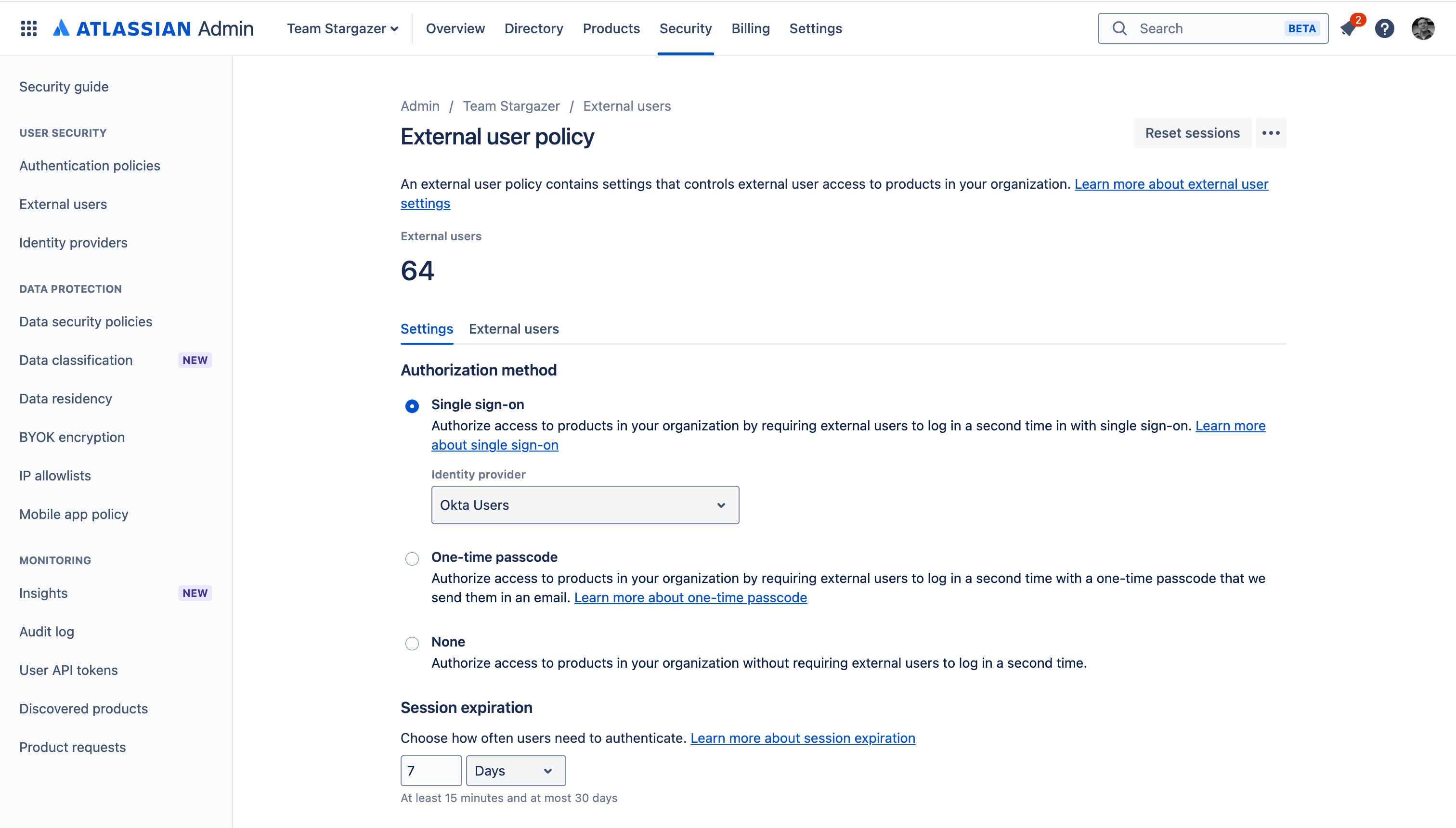This screenshot has height=828, width=1456.
Task: Open the notifications bell
Action: (x=1349, y=28)
